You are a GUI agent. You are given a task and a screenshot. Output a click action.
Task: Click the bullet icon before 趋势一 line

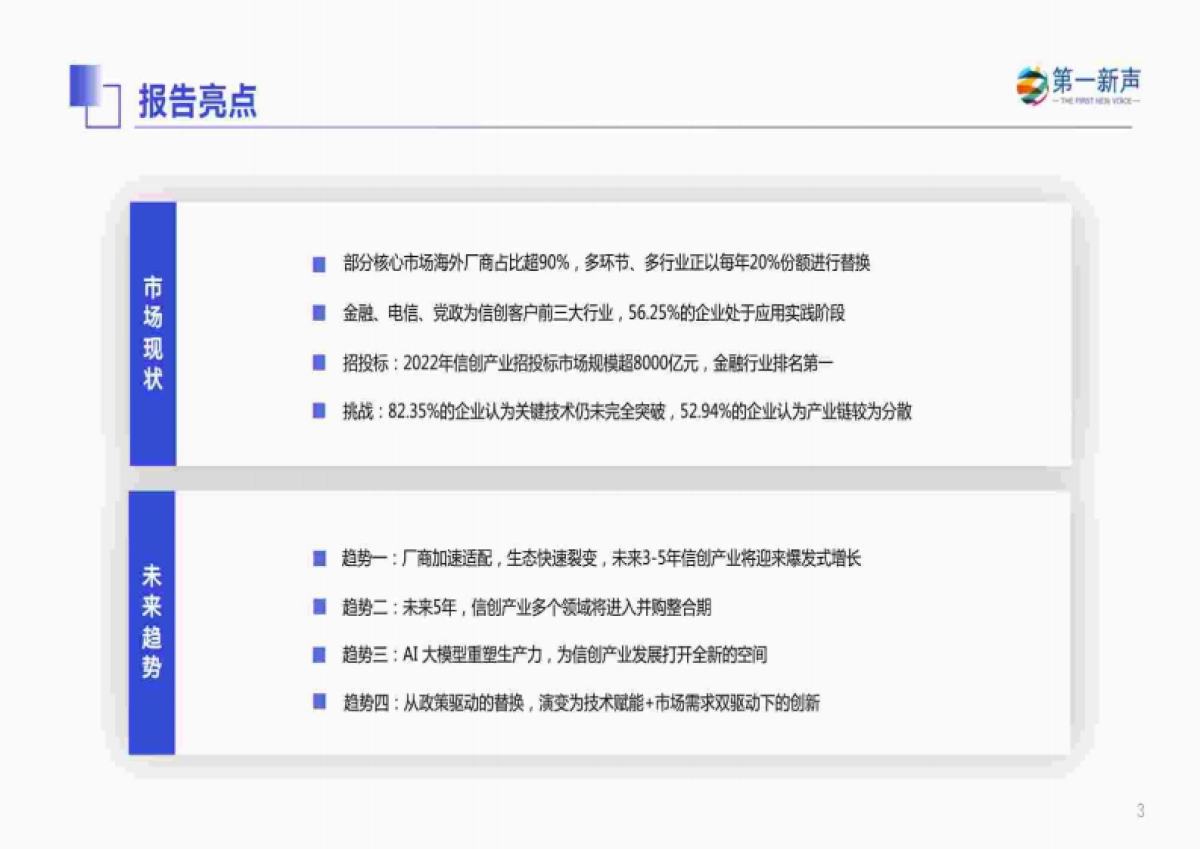click(x=319, y=560)
